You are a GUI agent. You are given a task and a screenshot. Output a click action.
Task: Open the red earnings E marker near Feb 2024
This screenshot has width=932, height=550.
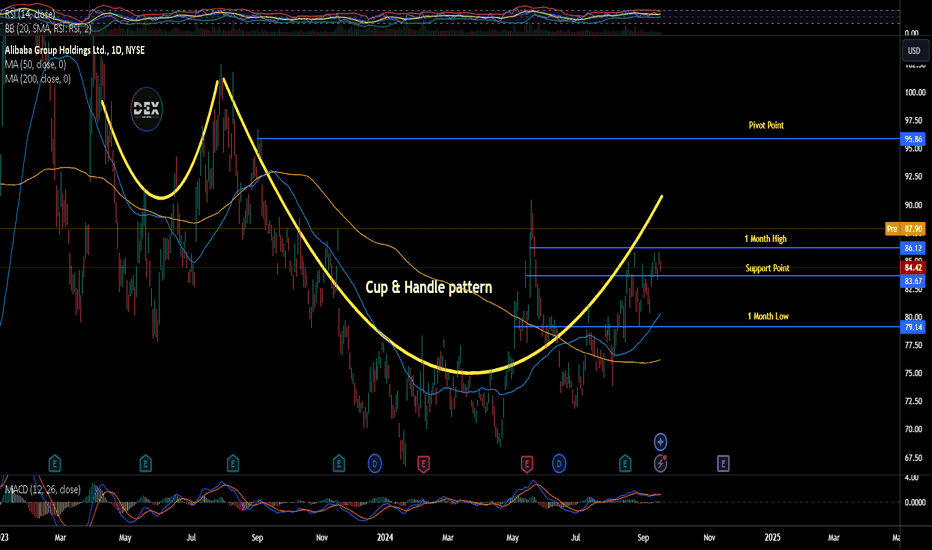click(423, 464)
